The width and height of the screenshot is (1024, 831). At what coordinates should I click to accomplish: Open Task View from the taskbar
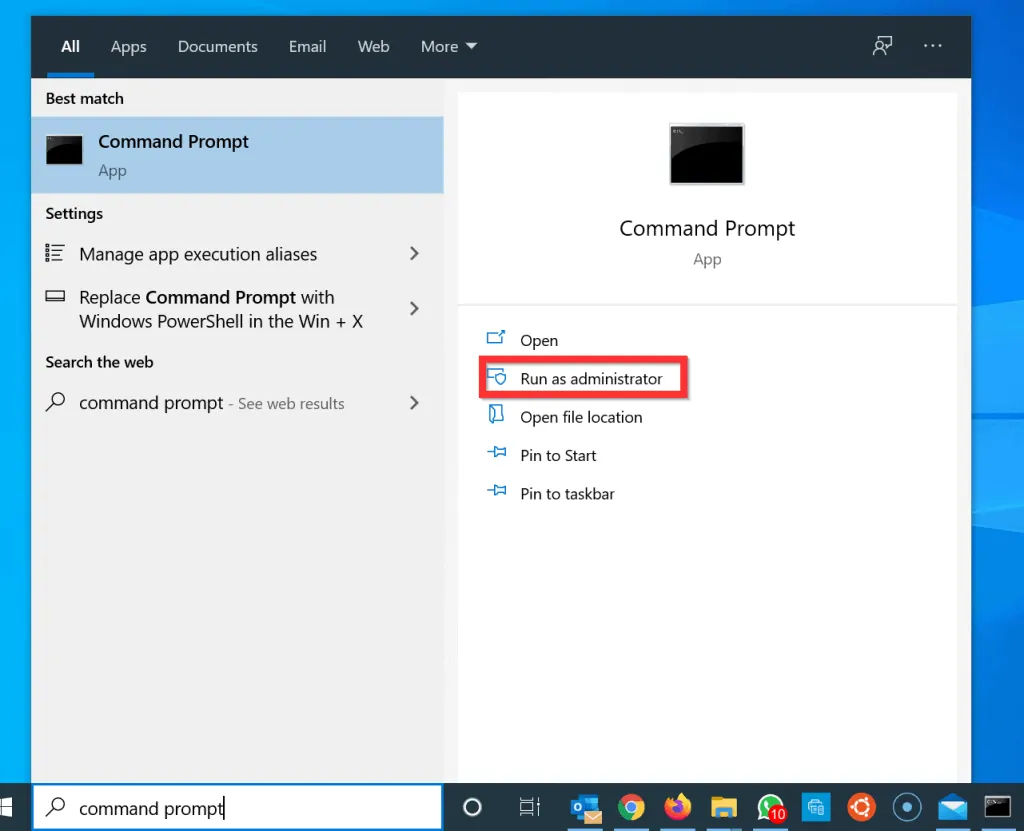pos(528,807)
